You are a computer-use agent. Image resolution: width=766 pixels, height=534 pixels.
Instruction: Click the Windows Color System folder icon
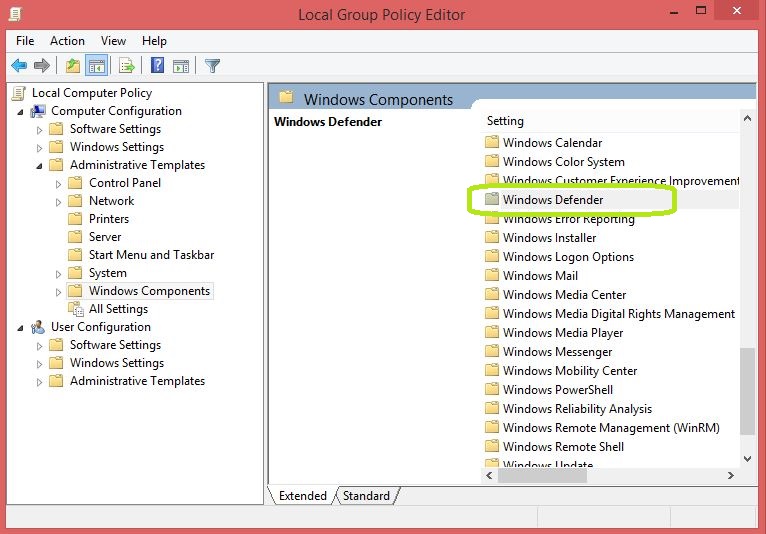click(492, 161)
